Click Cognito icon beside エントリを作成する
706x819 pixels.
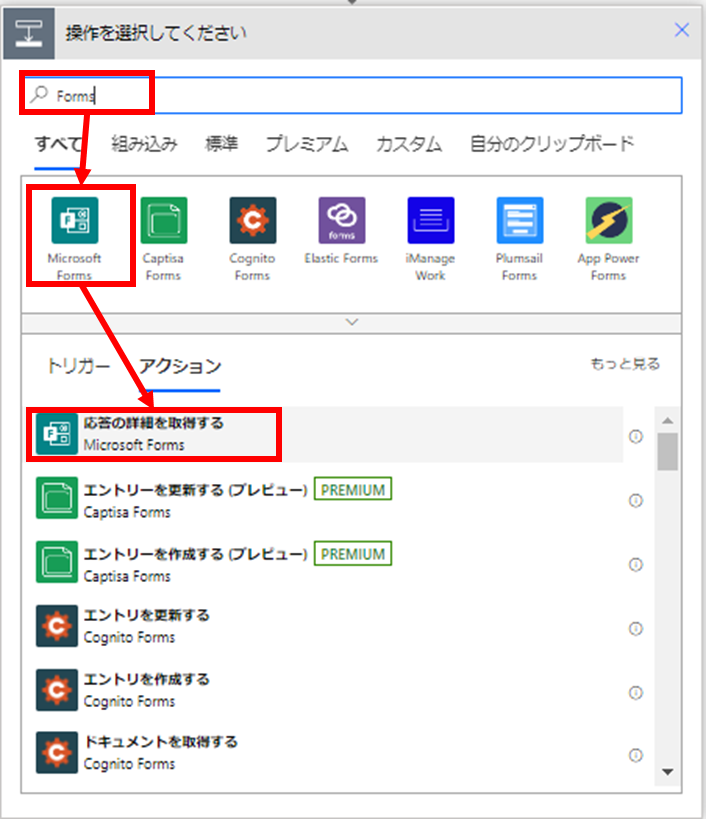tap(57, 690)
